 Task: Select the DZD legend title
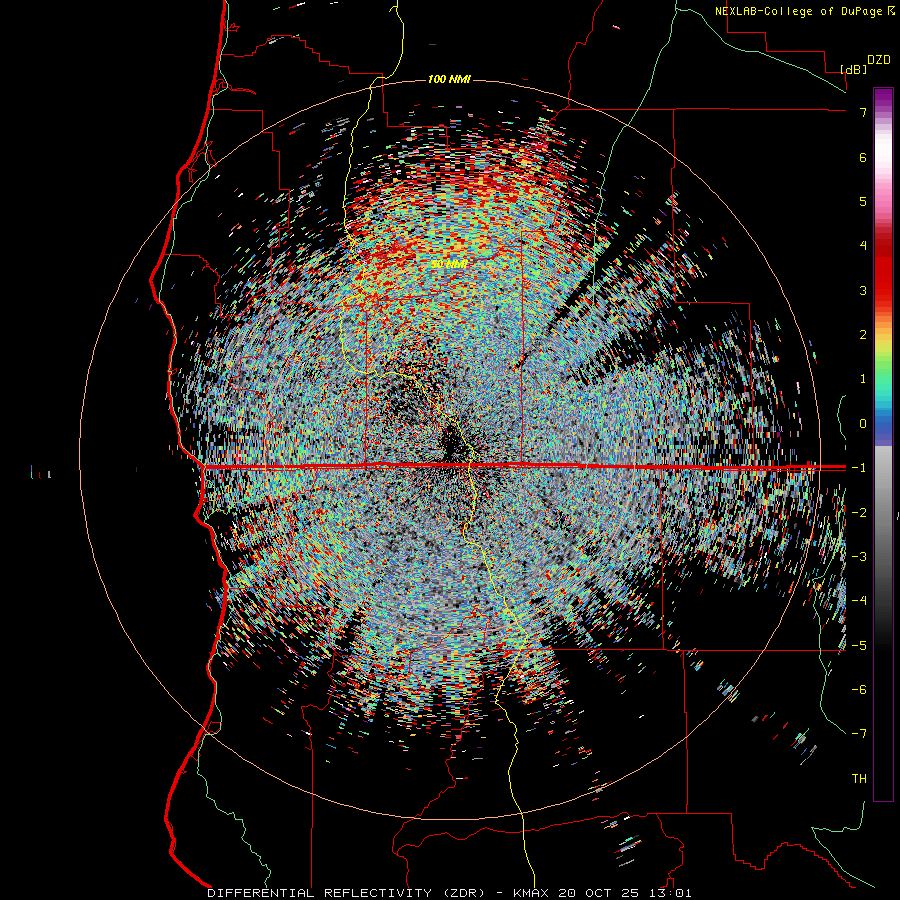(x=879, y=60)
